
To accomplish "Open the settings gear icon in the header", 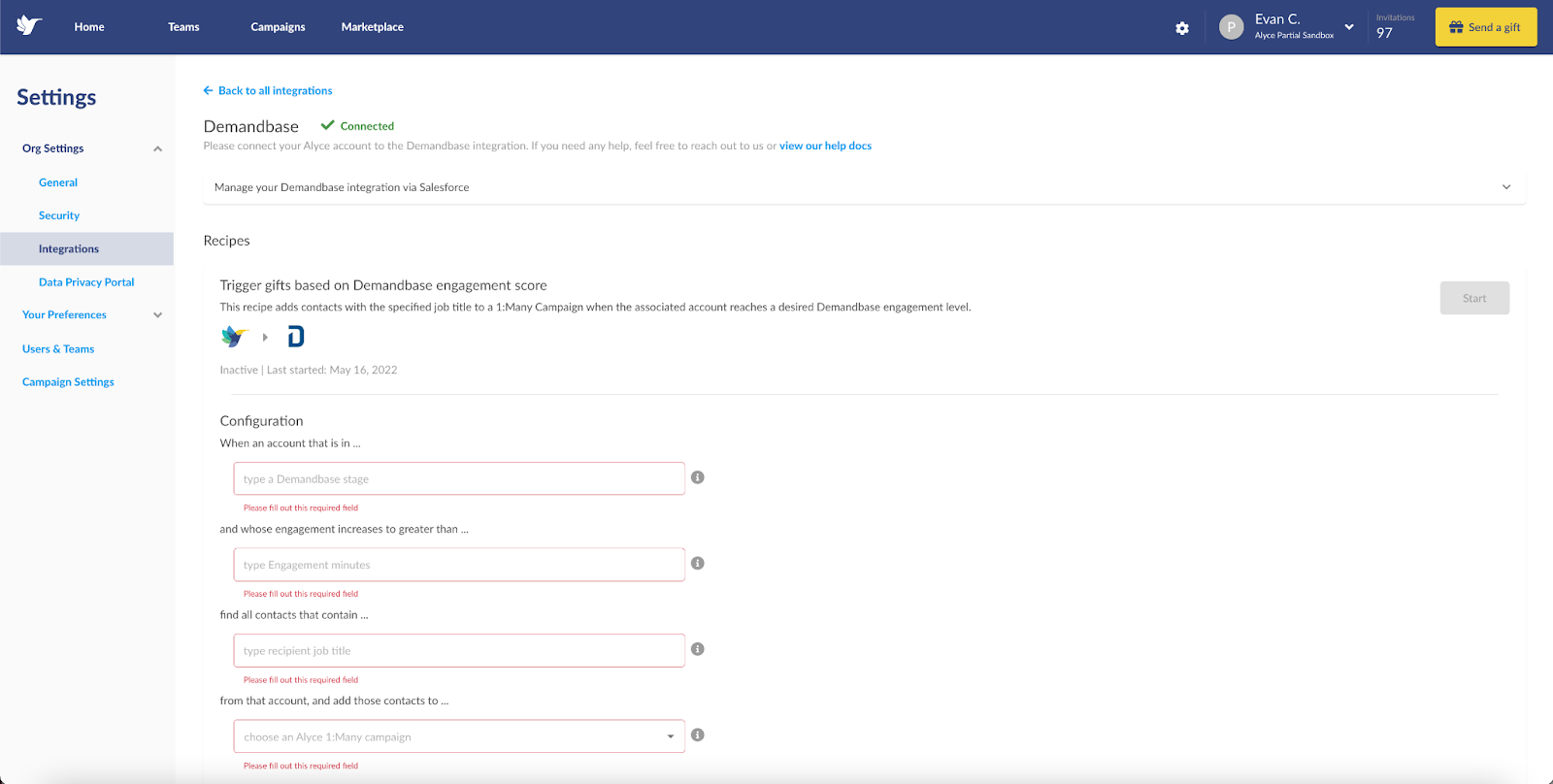I will click(x=1182, y=28).
